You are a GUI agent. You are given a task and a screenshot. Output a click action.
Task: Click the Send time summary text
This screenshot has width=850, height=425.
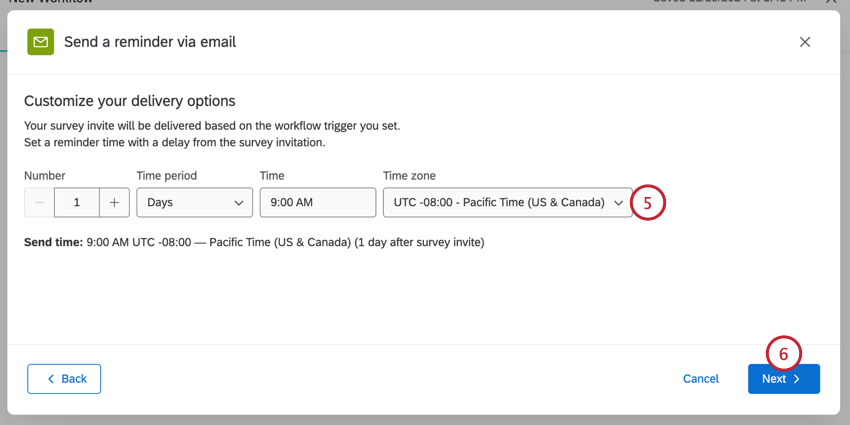point(254,242)
